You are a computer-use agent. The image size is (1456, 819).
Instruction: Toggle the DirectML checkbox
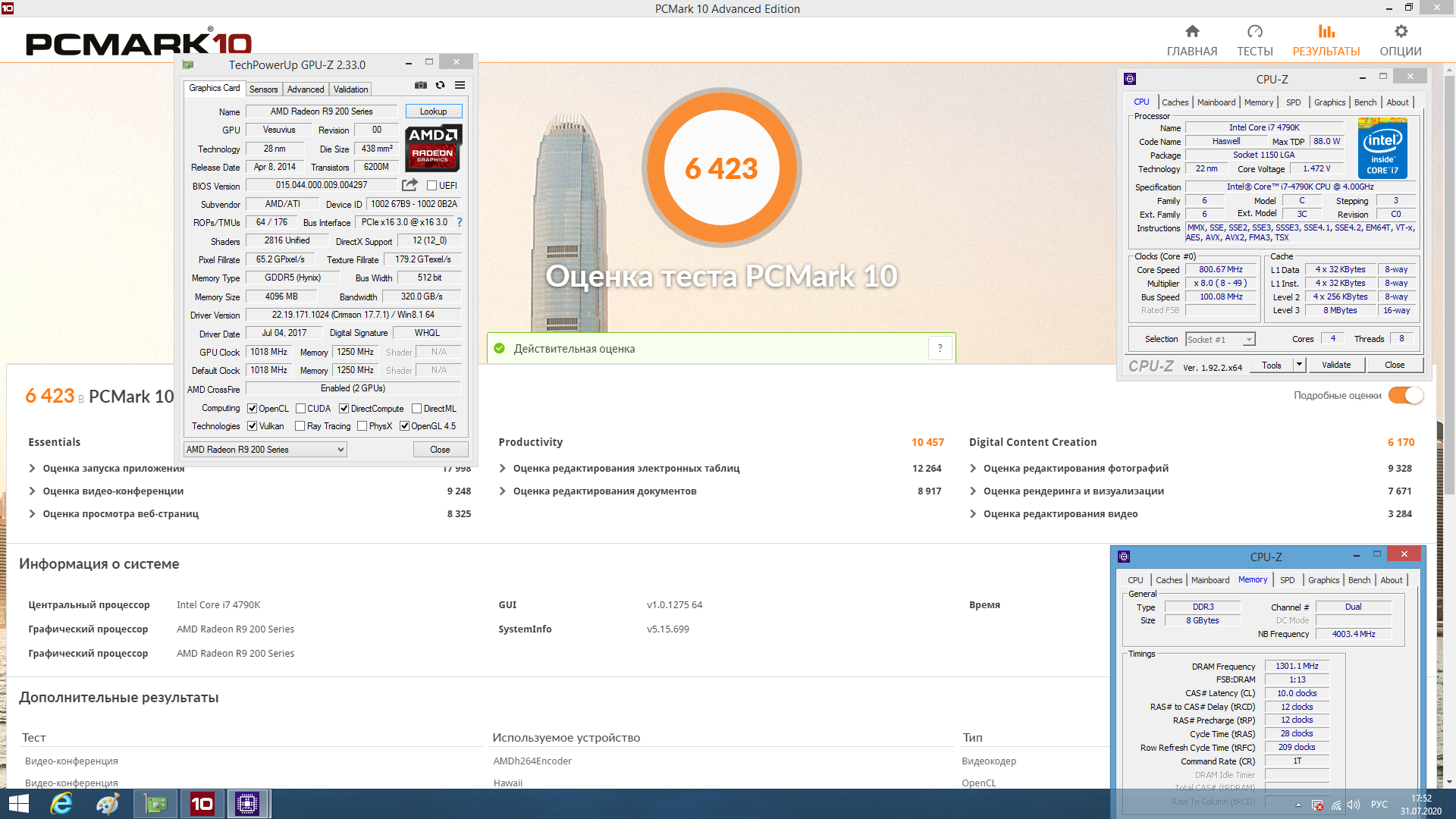coord(416,408)
